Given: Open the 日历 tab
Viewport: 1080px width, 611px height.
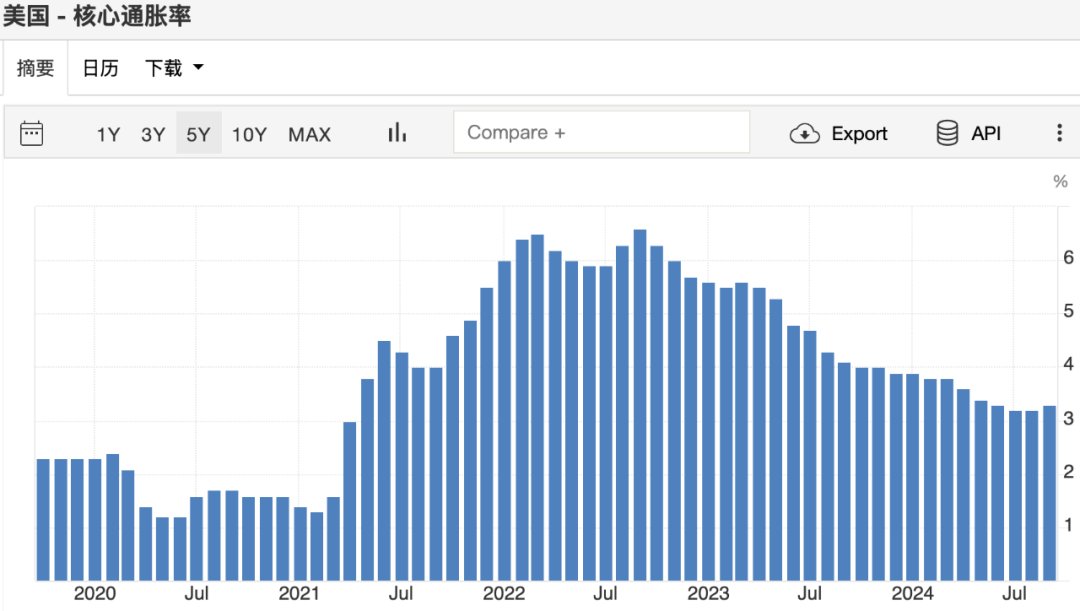Looking at the screenshot, I should (100, 68).
